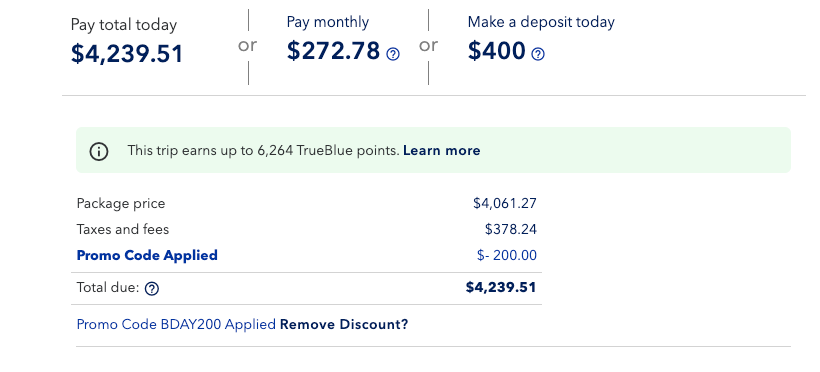Click the info icon in TrueBlue banner

(x=99, y=151)
